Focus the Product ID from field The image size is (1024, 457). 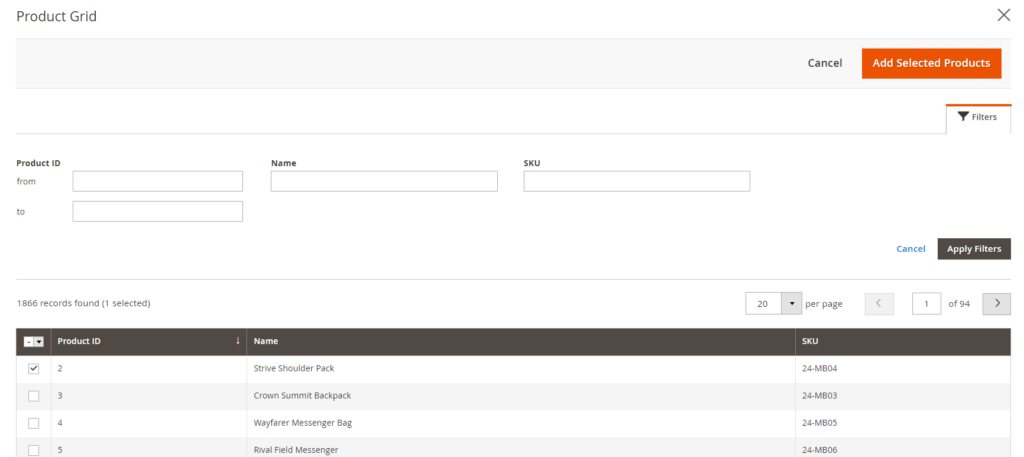[158, 181]
